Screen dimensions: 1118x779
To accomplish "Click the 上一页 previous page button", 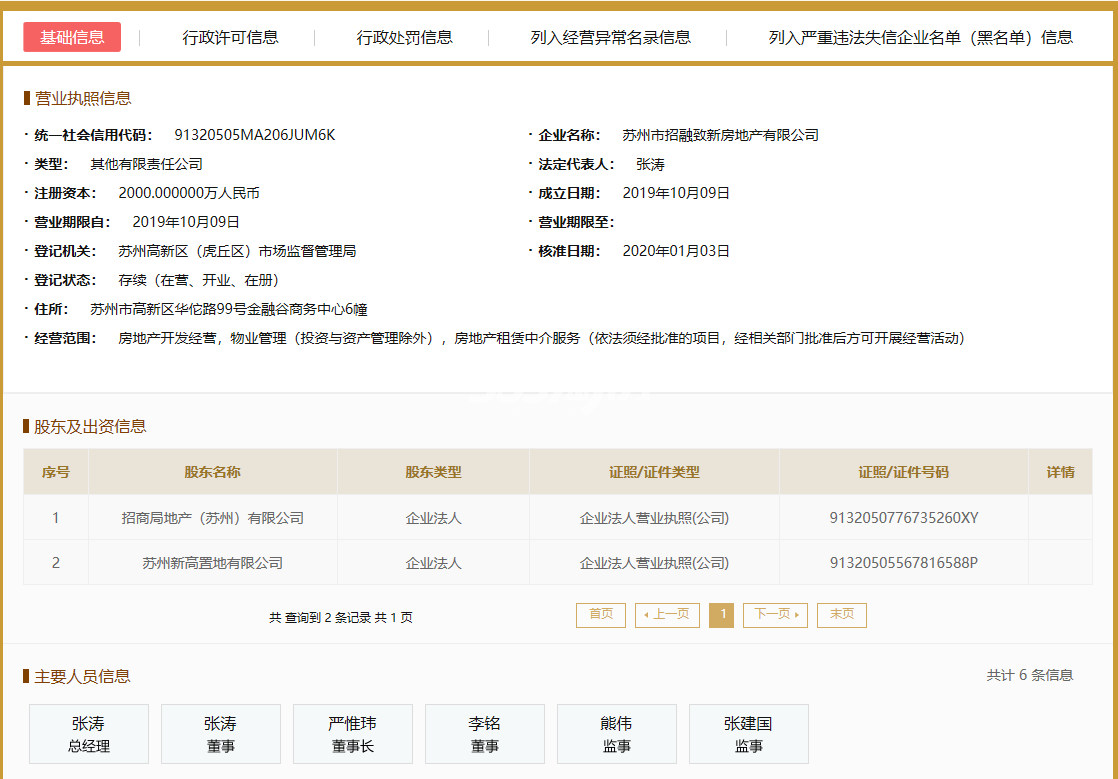I will [x=667, y=615].
